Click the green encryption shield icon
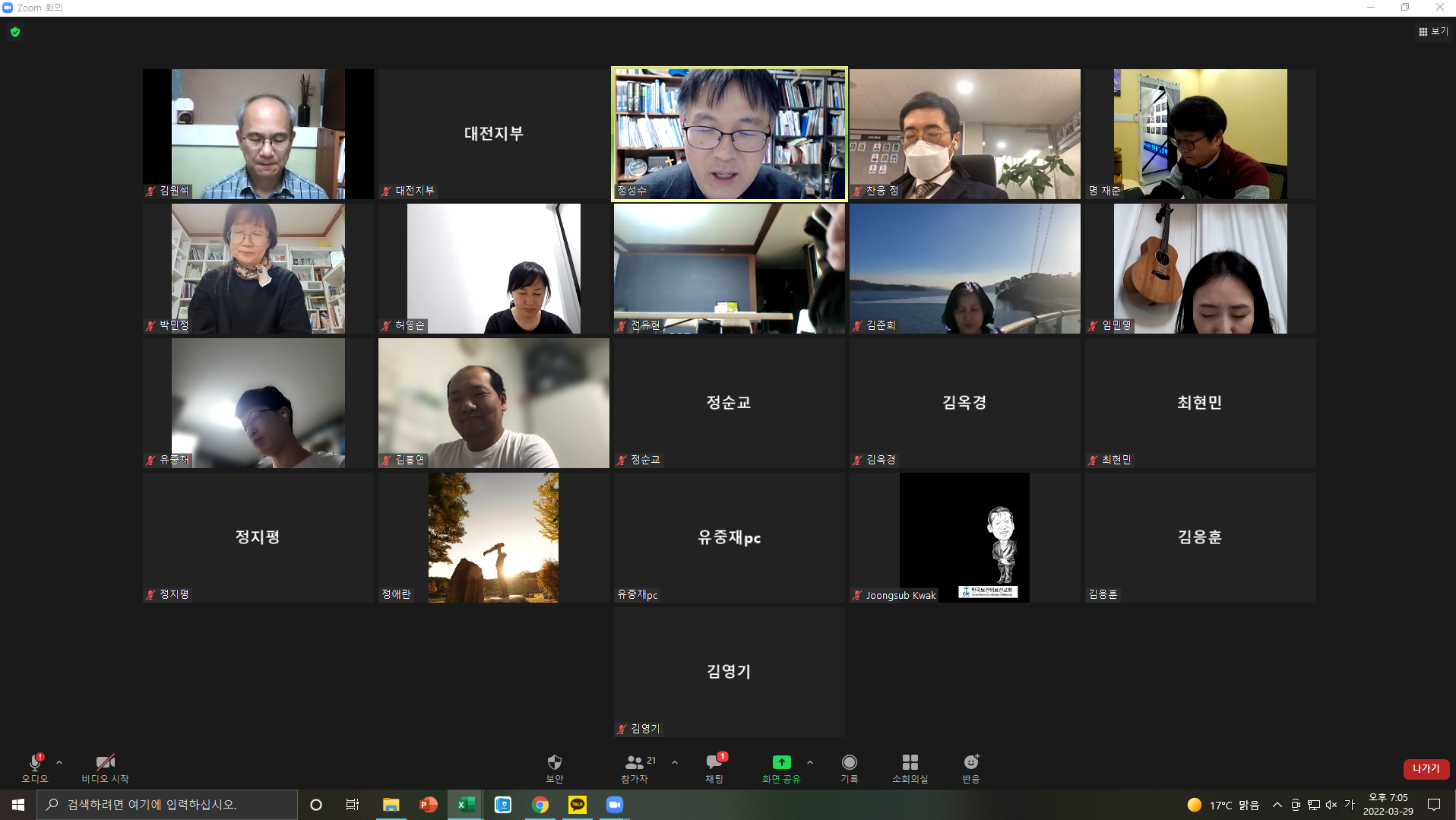1456x820 pixels. point(15,32)
